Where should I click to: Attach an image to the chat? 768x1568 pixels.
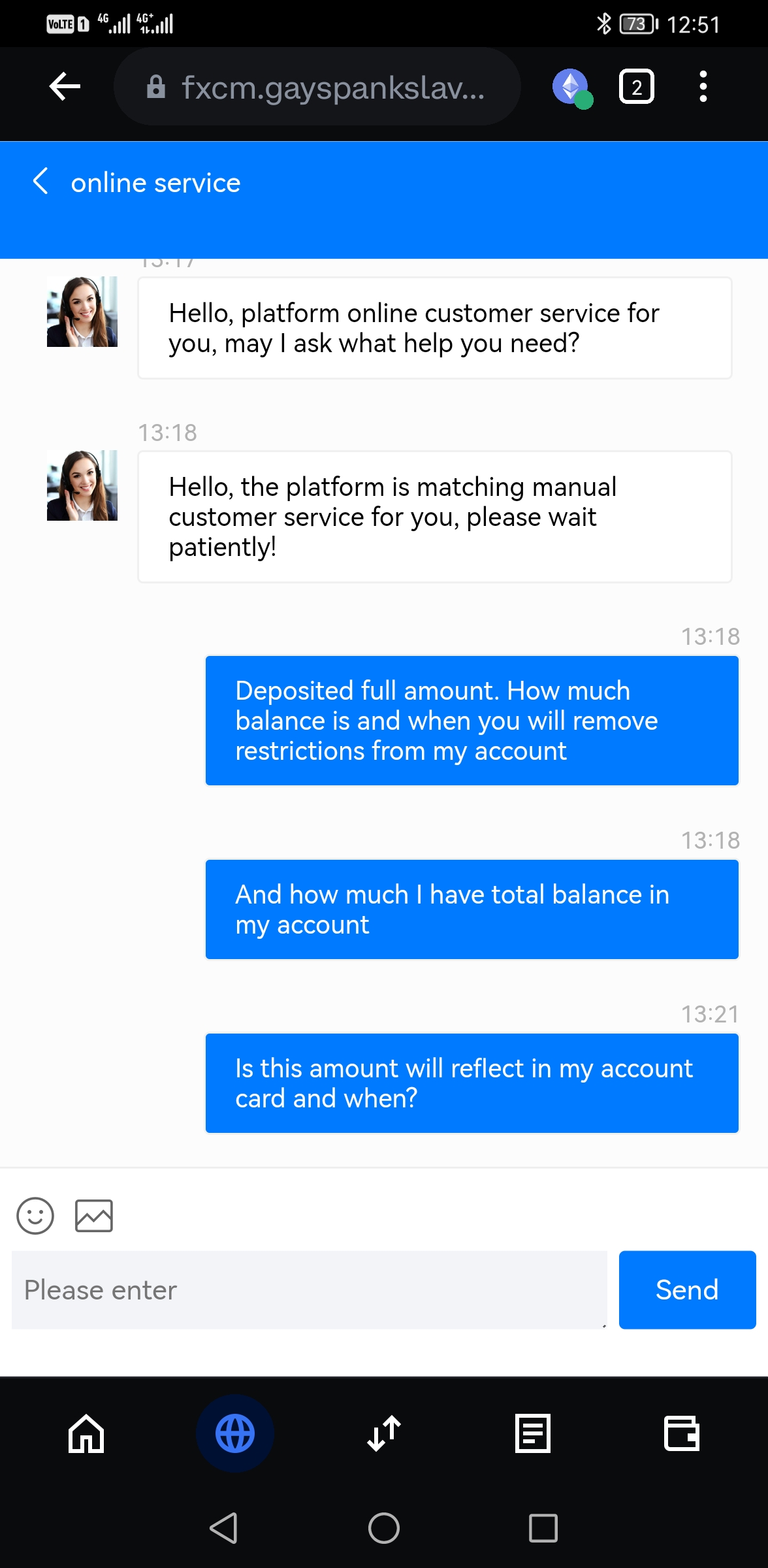tap(94, 1215)
